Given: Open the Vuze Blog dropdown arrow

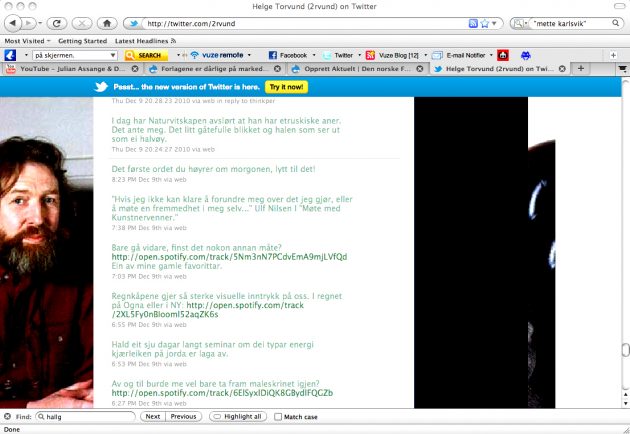Looking at the screenshot, I should click(425, 55).
